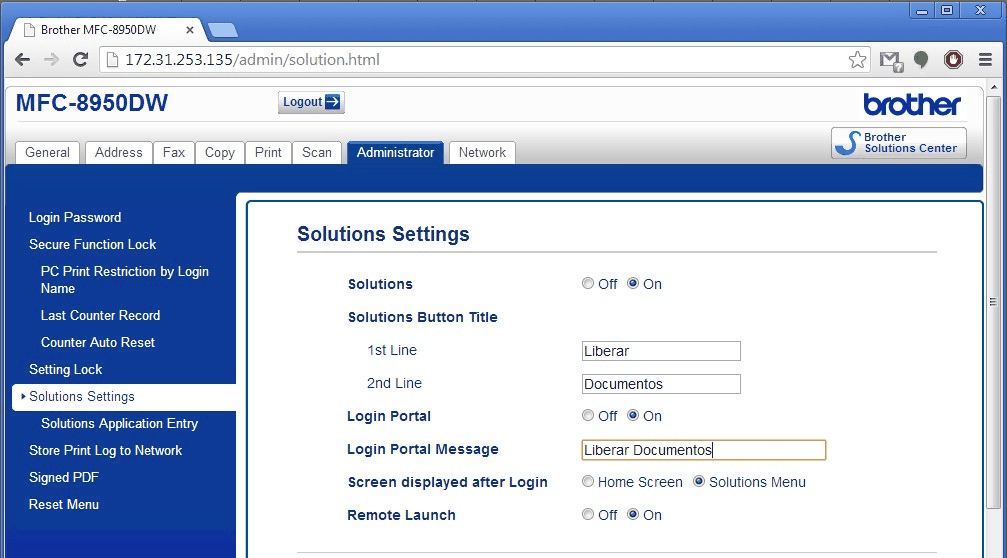The height and width of the screenshot is (558, 1007).
Task: Disable Remote Launch with Off option
Action: pos(588,515)
